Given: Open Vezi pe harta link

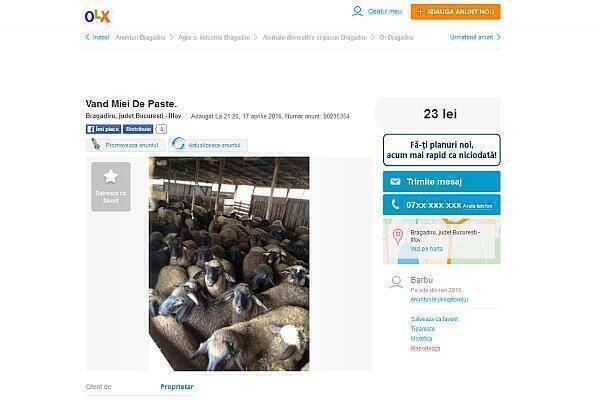Looking at the screenshot, I should pyautogui.click(x=426, y=248).
